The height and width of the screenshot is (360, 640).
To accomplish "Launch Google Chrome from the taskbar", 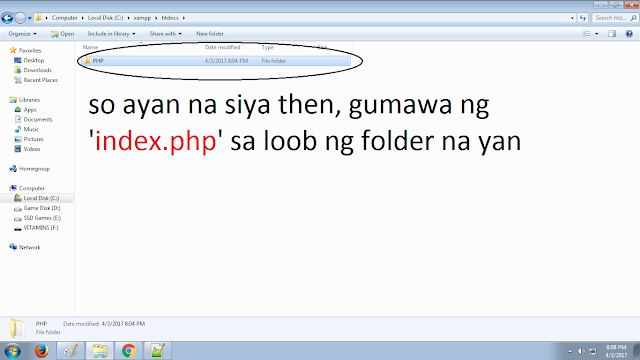I will (x=129, y=351).
